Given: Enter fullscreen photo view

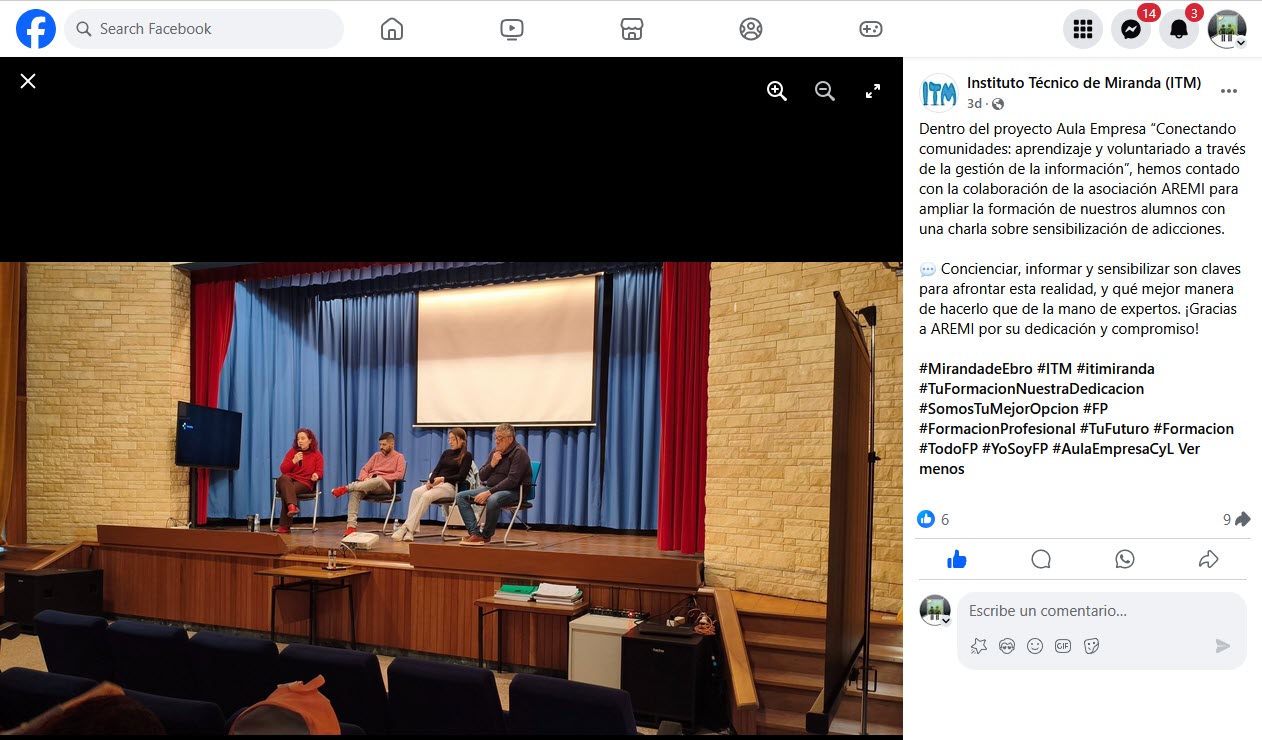Looking at the screenshot, I should click(x=873, y=91).
